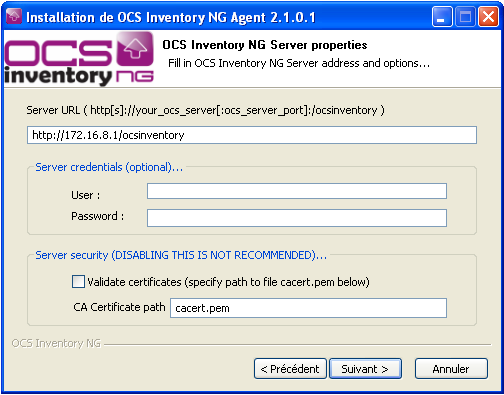Click the CA Certificate path field
Viewport: 504px width, 395px height.
click(x=308, y=308)
